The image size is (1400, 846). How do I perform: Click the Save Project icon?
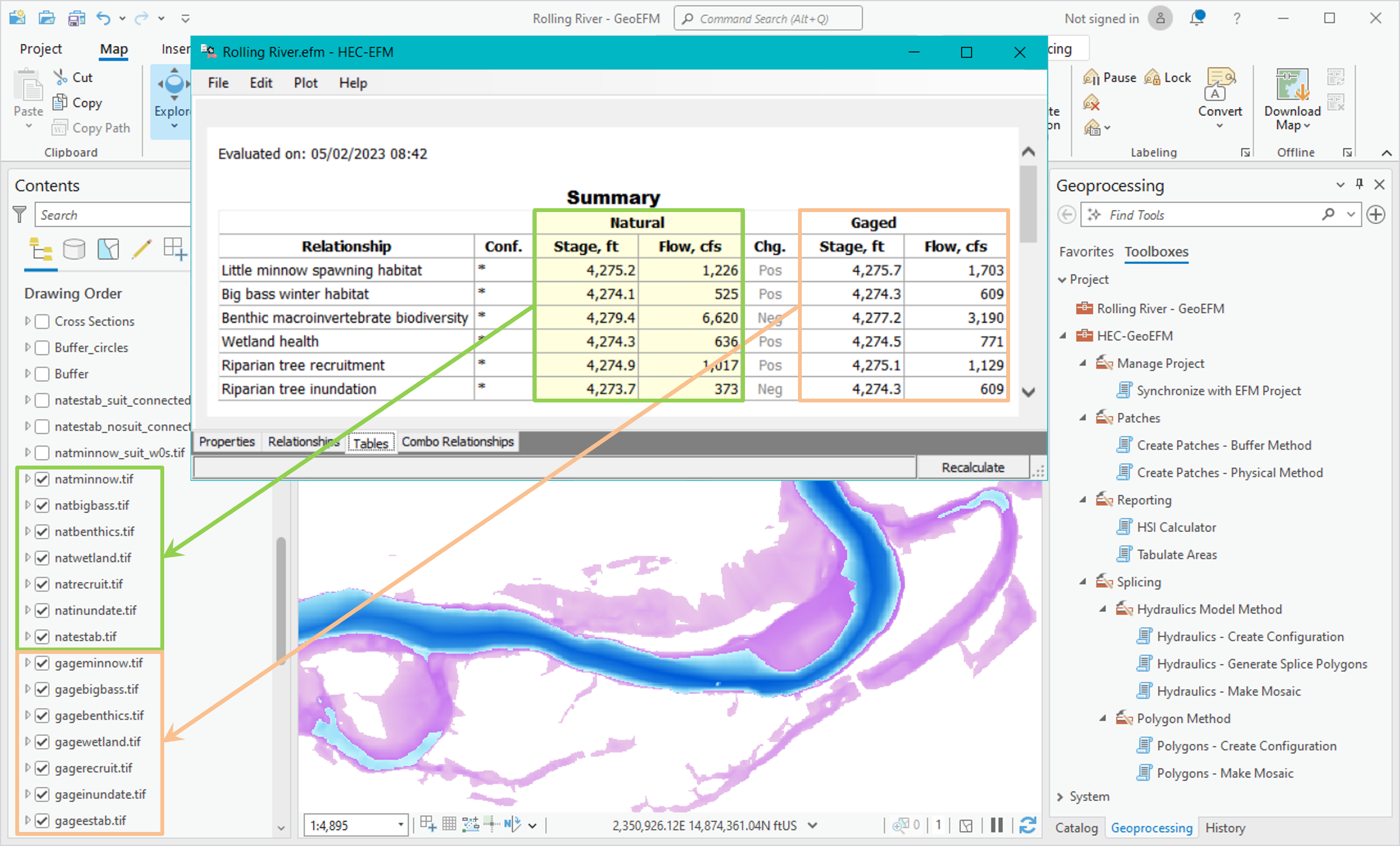click(76, 18)
